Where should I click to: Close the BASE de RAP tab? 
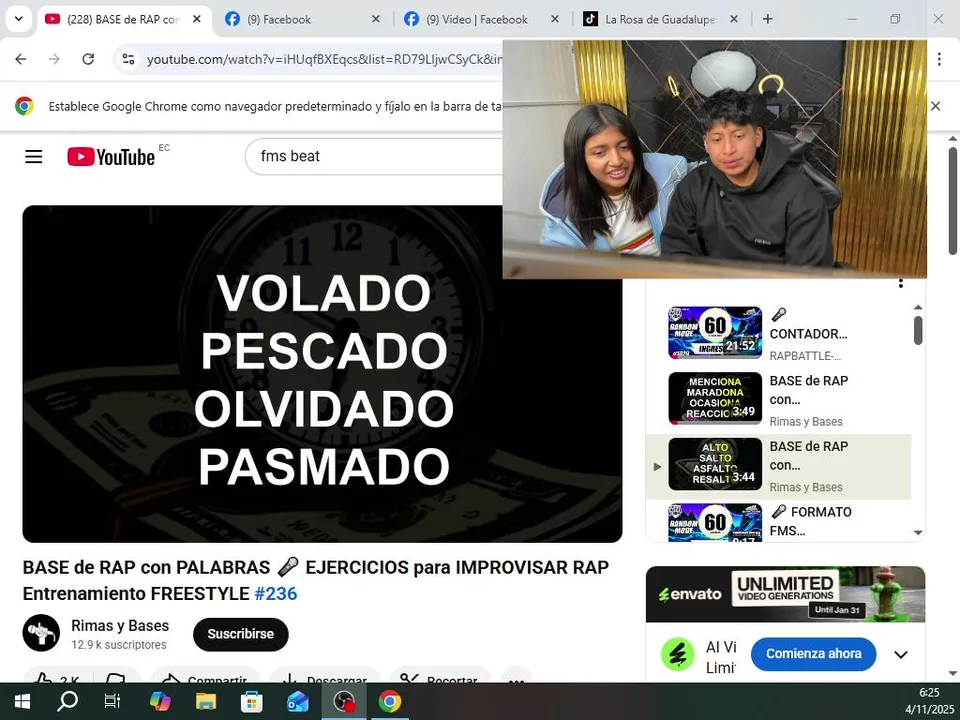coord(197,19)
